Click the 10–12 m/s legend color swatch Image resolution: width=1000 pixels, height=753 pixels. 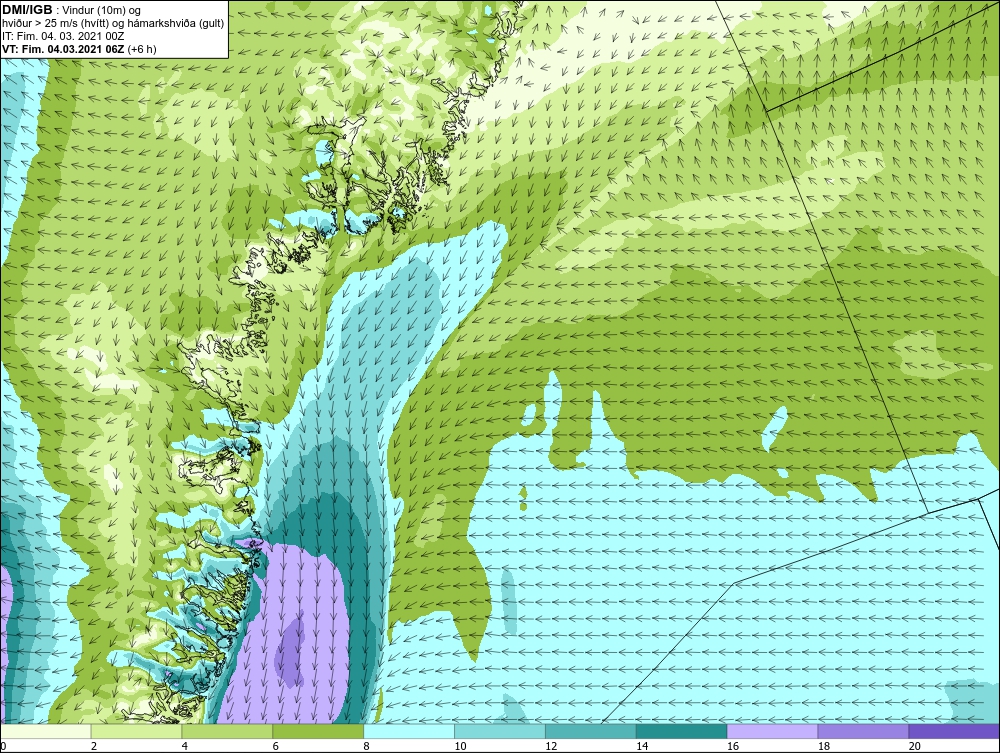coord(500,732)
